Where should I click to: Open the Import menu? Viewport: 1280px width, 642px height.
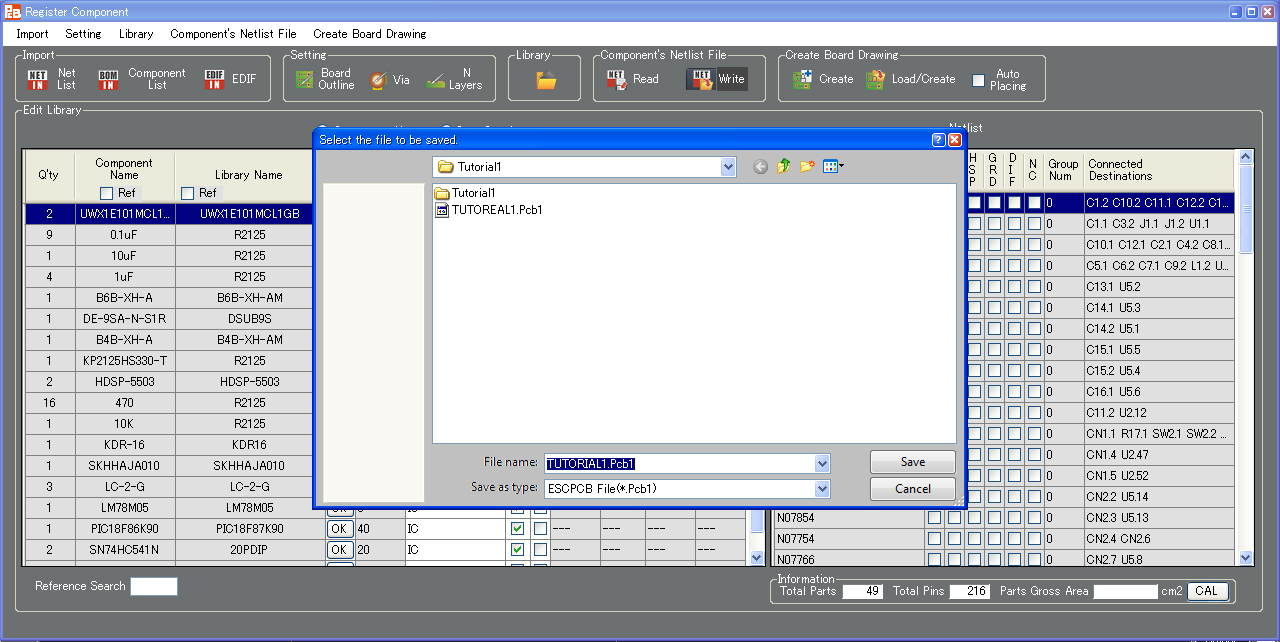pyautogui.click(x=32, y=34)
